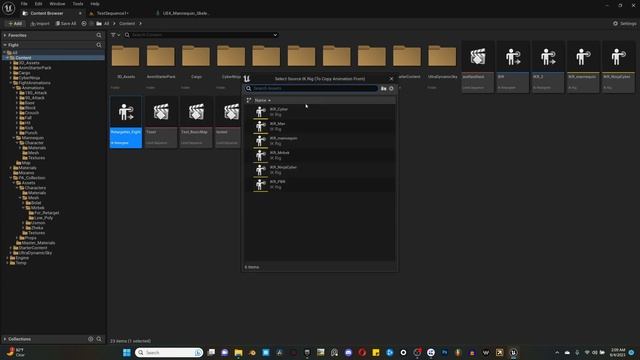Search collections with magnifier icon

click(99, 339)
